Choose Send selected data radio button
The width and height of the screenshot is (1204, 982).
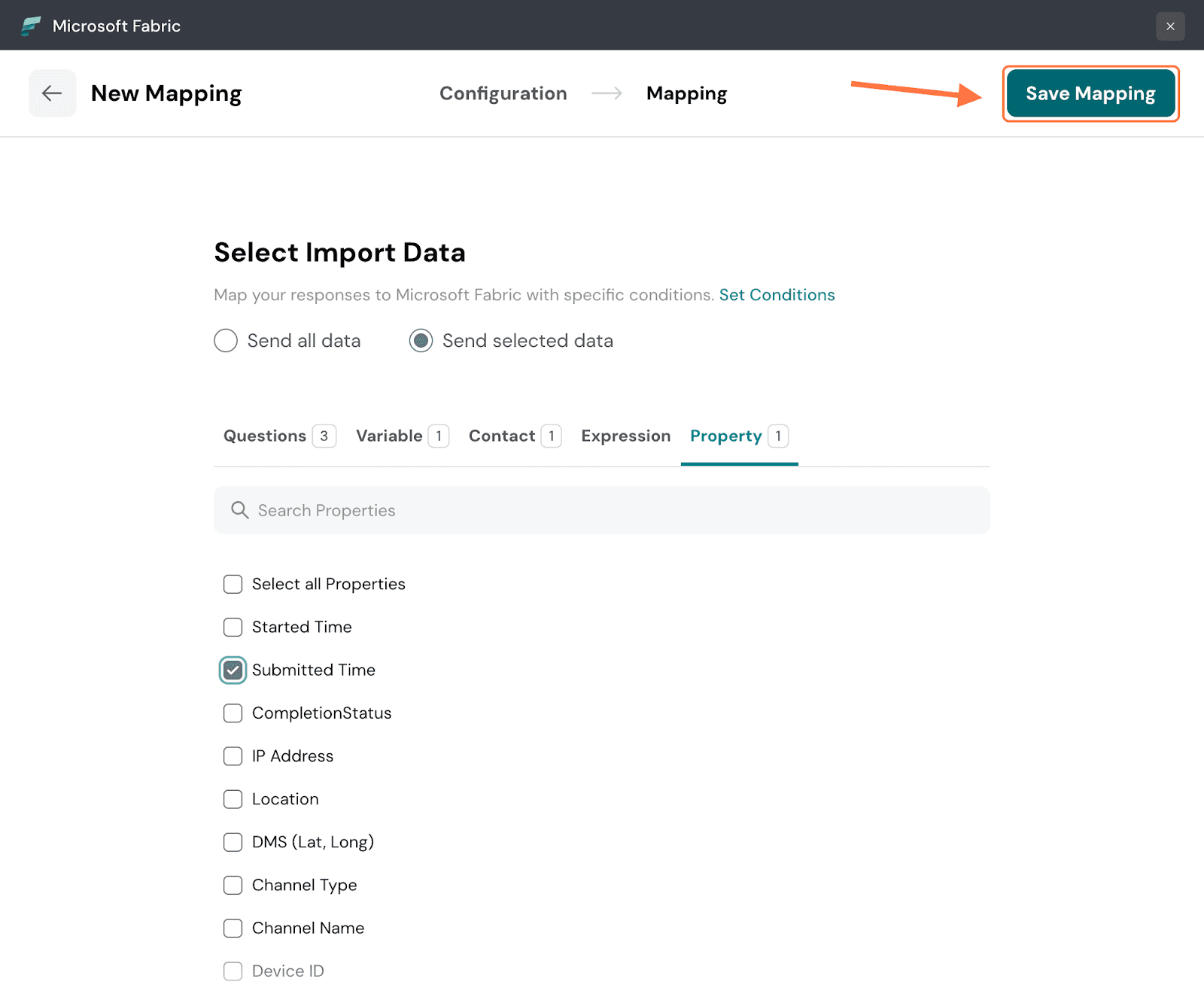(421, 341)
